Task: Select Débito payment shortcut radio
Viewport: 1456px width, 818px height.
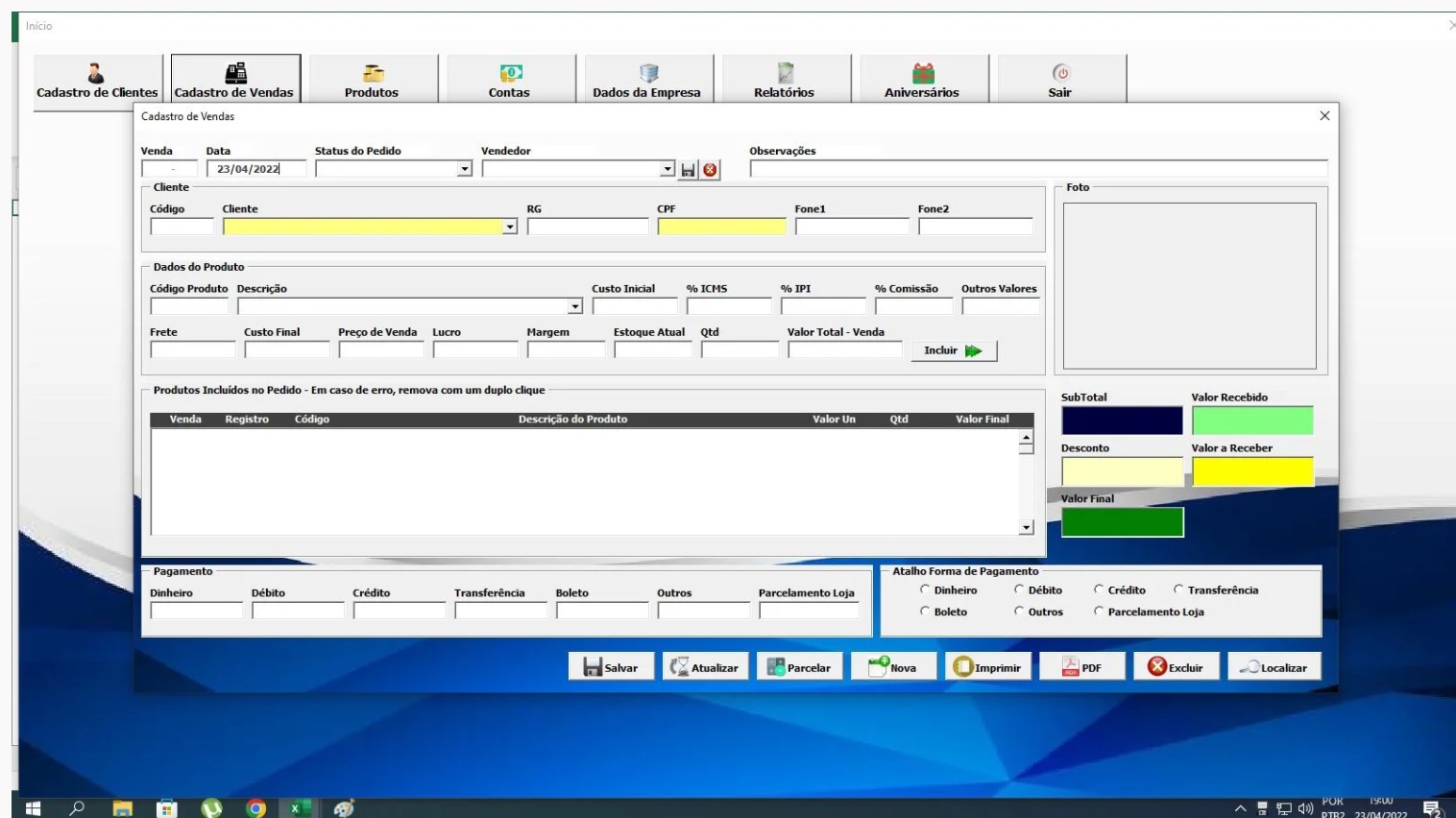Action: (1019, 589)
